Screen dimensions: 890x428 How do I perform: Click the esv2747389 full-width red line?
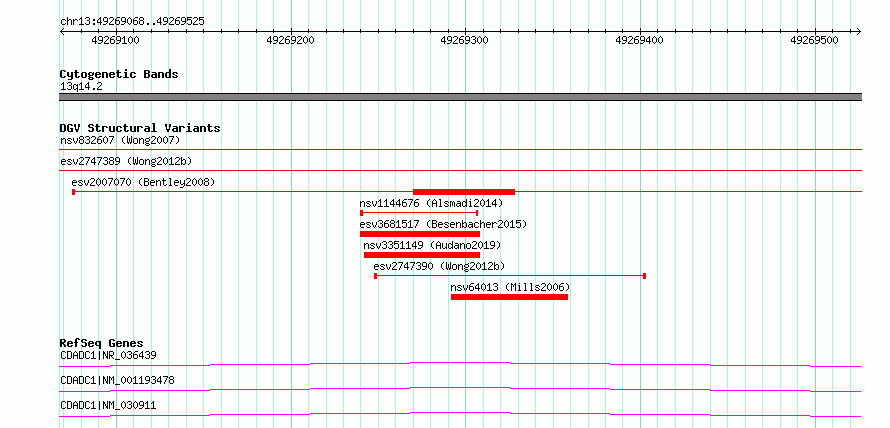[x=460, y=170]
